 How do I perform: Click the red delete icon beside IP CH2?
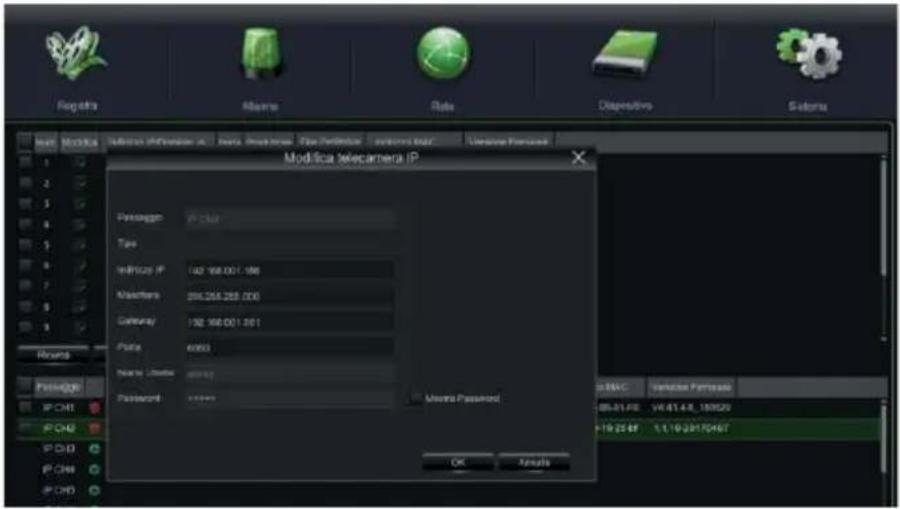[x=95, y=429]
